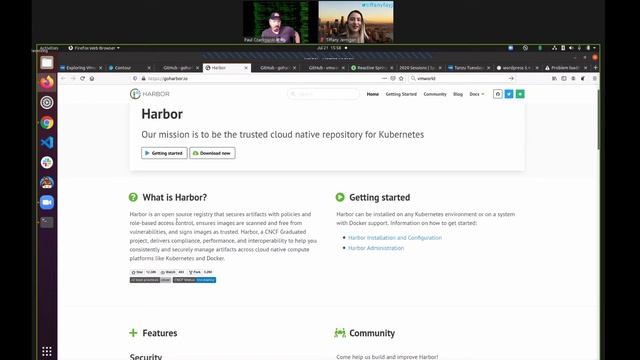
Task: Expand the Docs dropdown in the Harbor navbar
Action: [x=476, y=94]
